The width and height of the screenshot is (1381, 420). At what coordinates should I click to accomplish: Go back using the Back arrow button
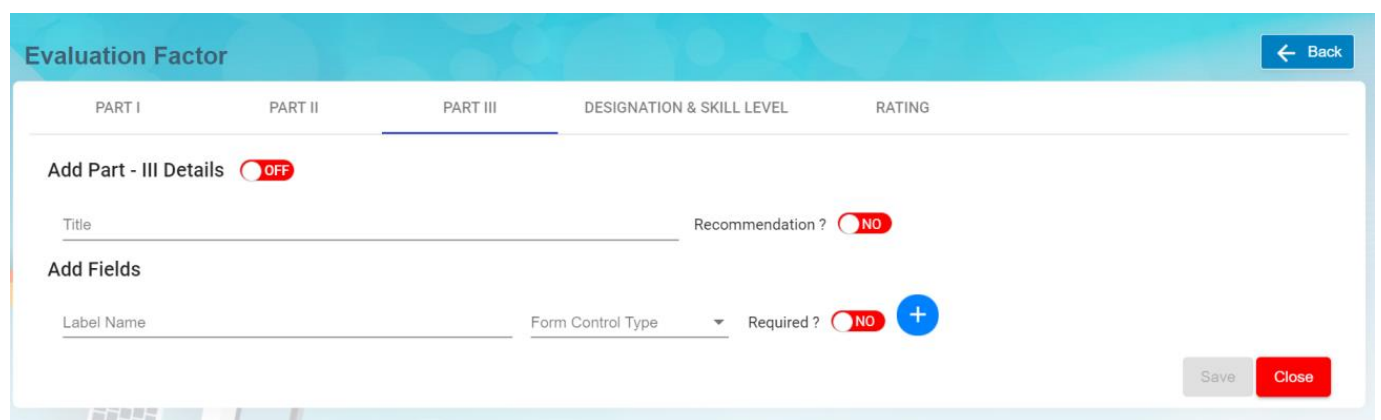[x=1307, y=53]
